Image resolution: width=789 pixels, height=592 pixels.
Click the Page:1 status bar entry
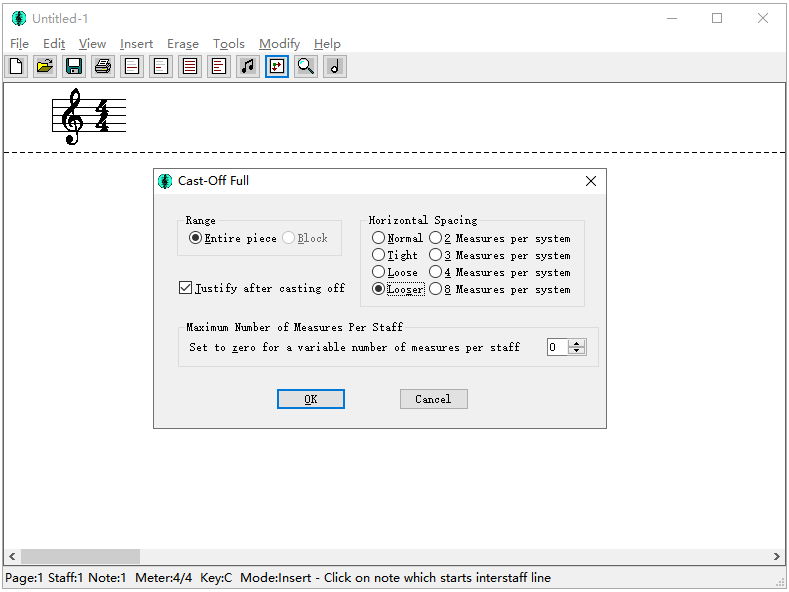click(x=25, y=577)
